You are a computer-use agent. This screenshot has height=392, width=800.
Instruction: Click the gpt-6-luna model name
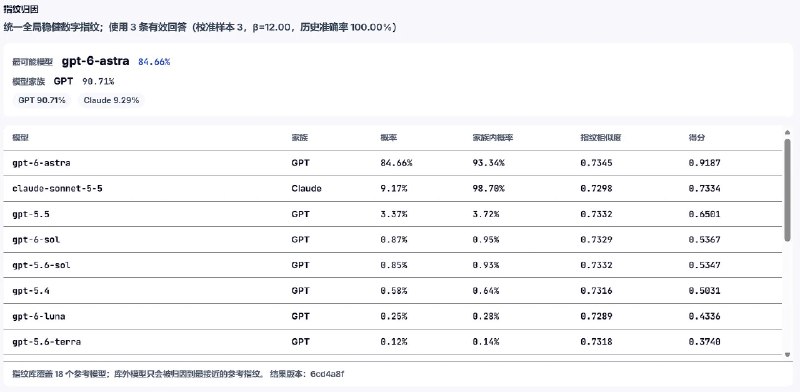pos(39,316)
